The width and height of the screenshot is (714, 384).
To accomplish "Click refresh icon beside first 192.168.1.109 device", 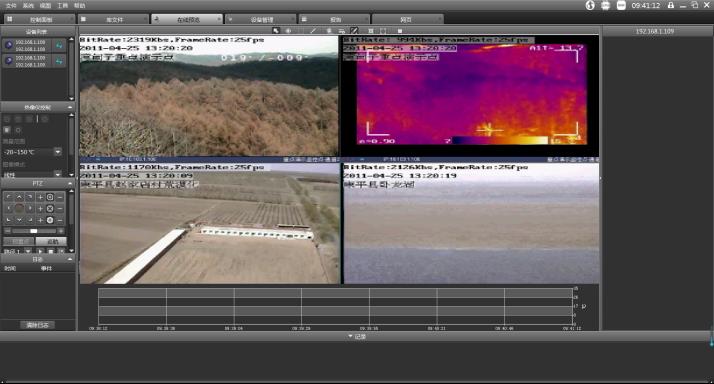I will click(59, 46).
